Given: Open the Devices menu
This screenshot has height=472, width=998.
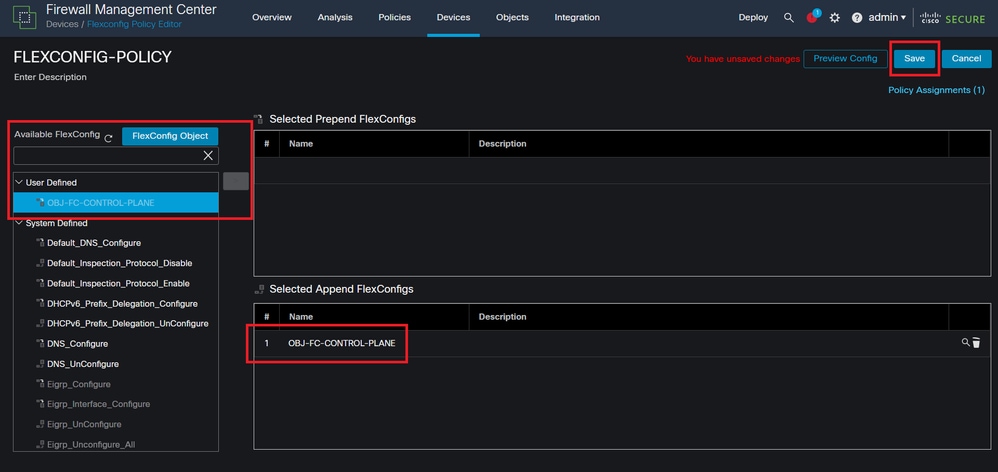Looking at the screenshot, I should 453,18.
